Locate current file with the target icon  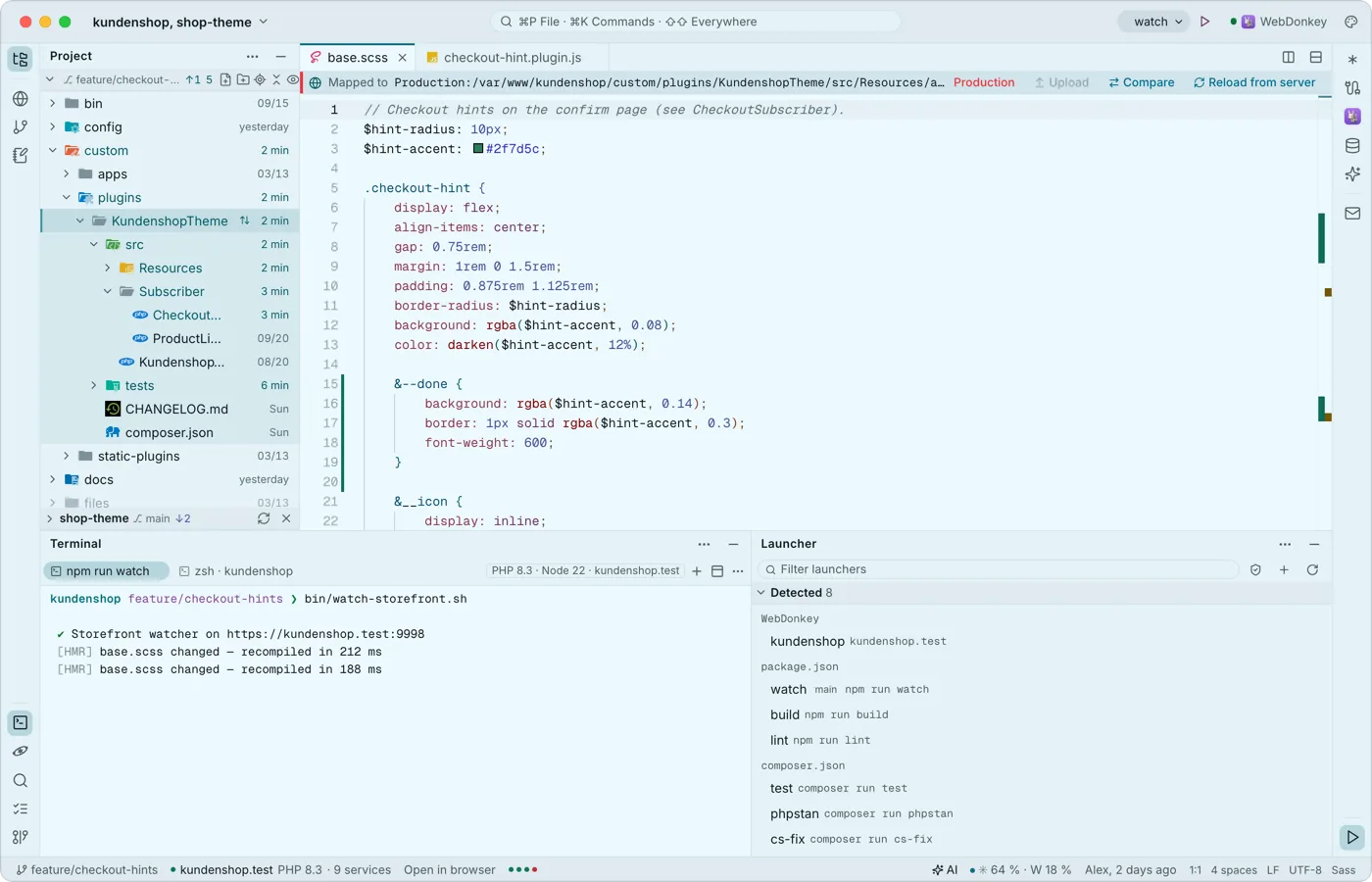click(x=260, y=79)
